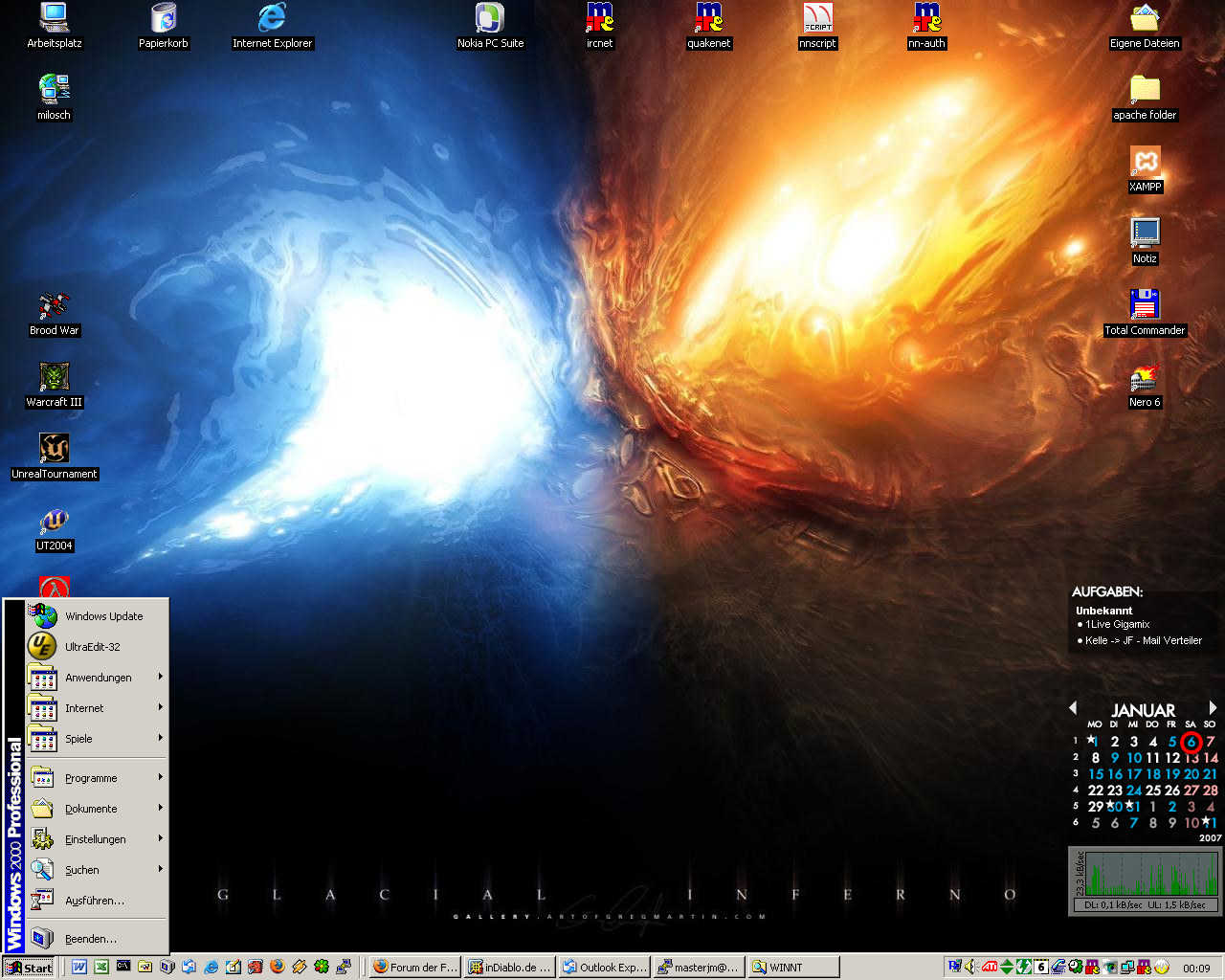
Task: Select Windows Update in Start menu
Action: point(97,616)
